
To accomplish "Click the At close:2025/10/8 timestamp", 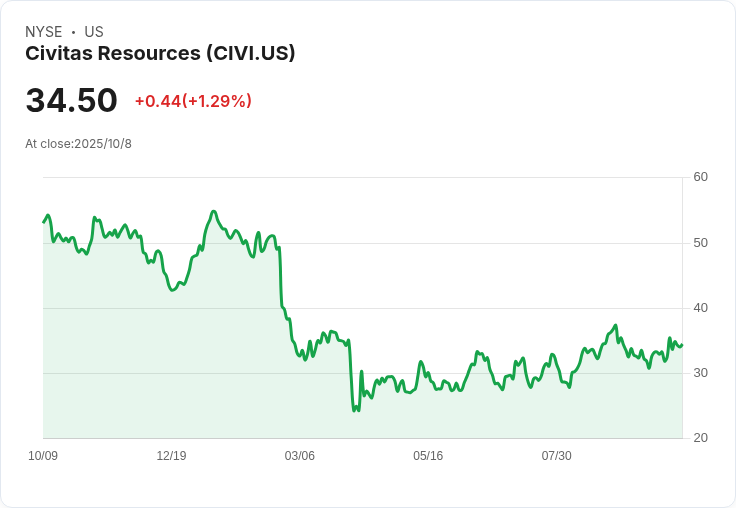I will (x=78, y=144).
